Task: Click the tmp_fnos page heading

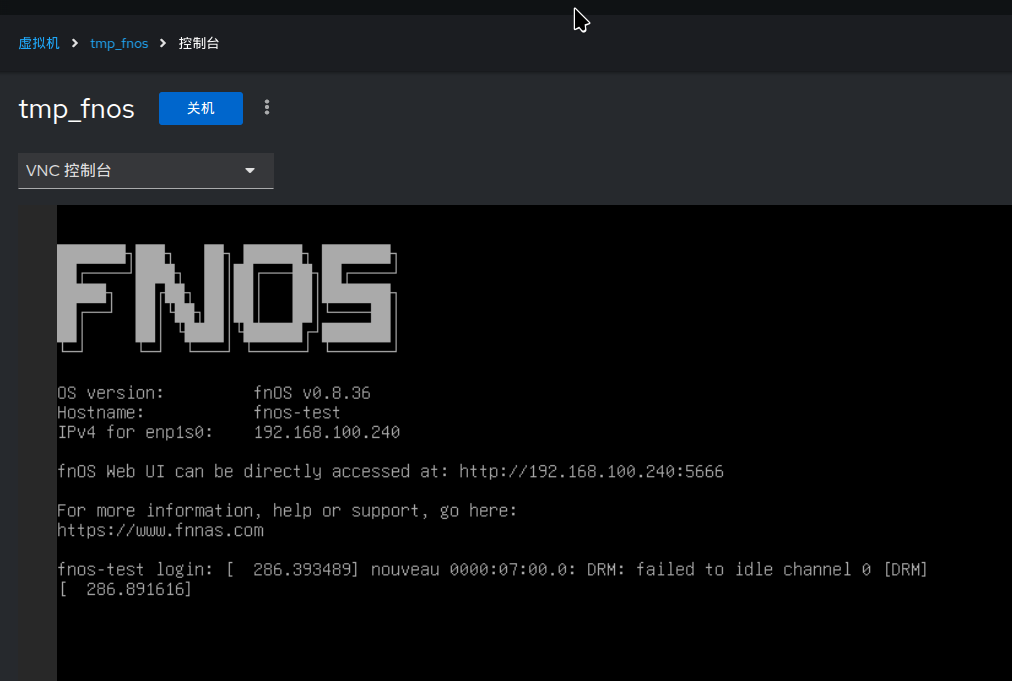Action: 77,108
